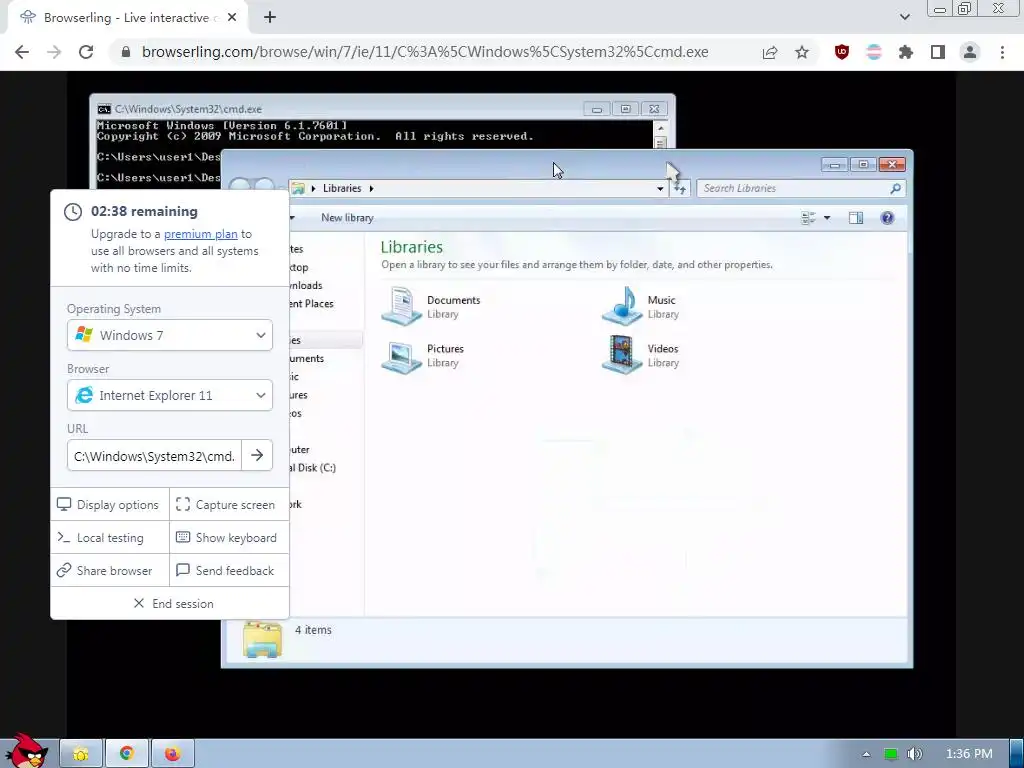Click the change view icon in Explorer
1024x768 pixels.
coord(808,218)
